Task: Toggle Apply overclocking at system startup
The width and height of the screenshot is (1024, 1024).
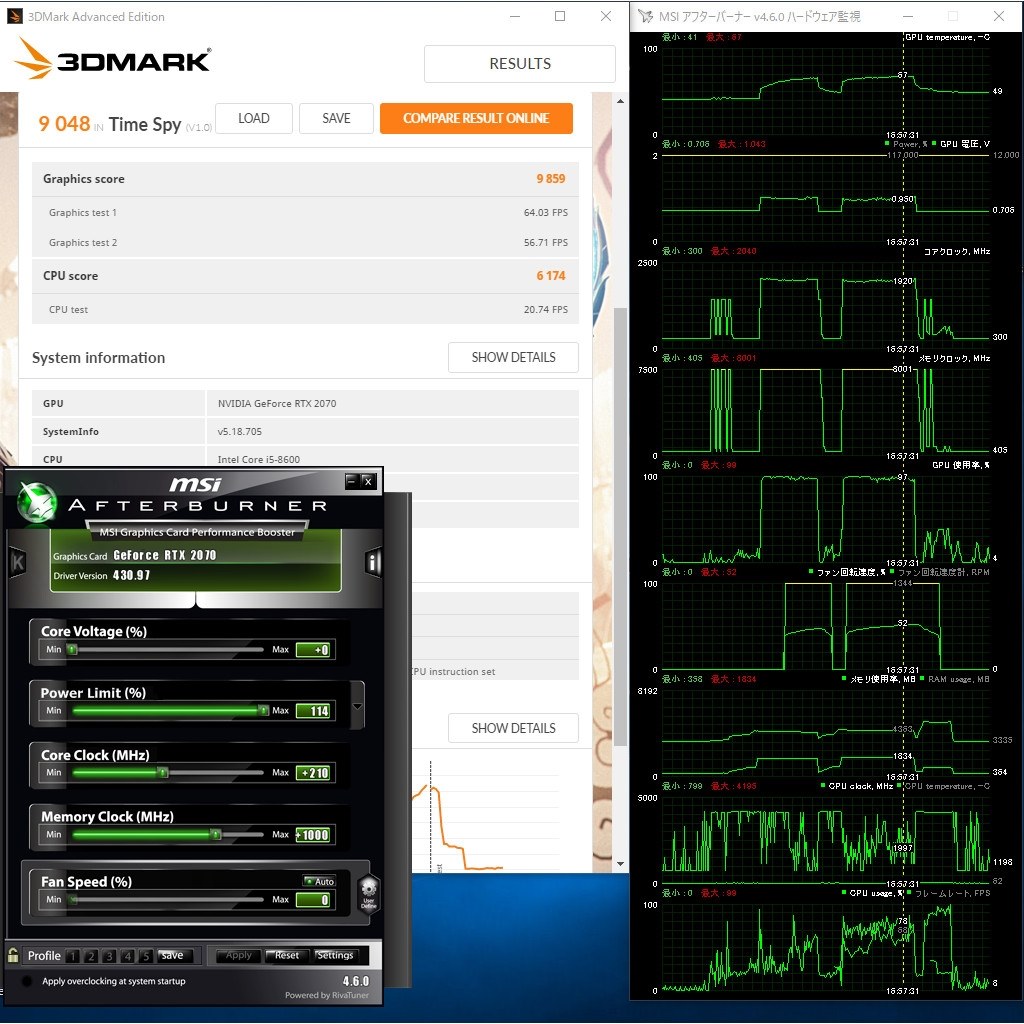Action: pos(27,981)
